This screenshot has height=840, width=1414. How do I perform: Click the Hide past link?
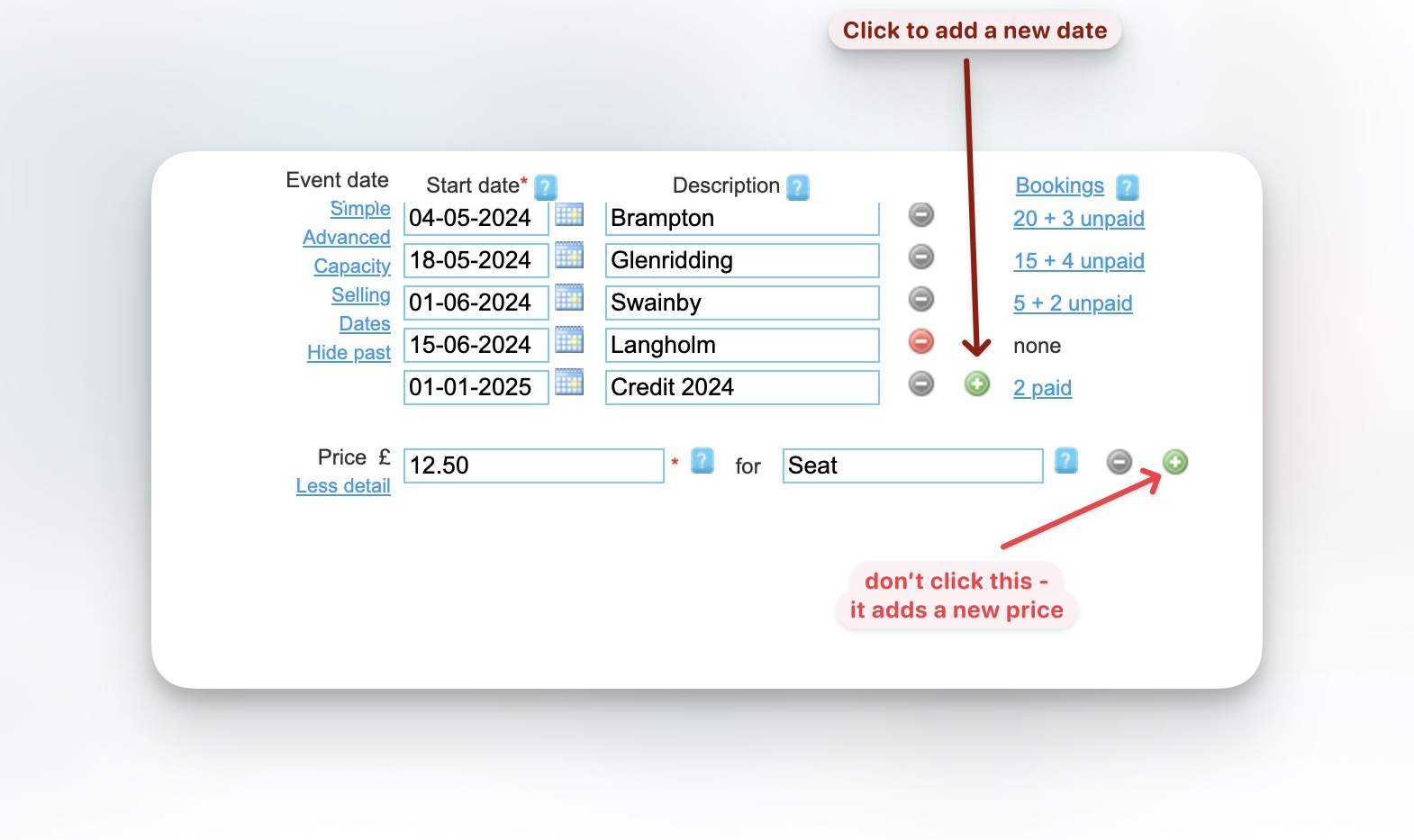pos(349,353)
